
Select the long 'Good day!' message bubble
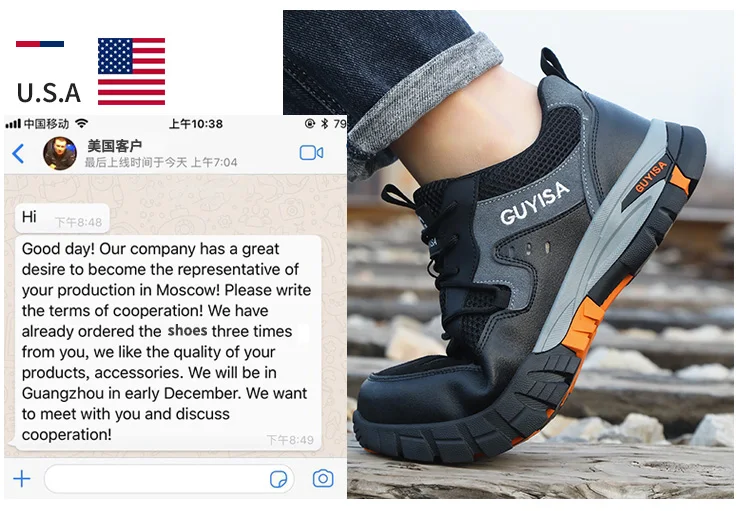pyautogui.click(x=168, y=342)
